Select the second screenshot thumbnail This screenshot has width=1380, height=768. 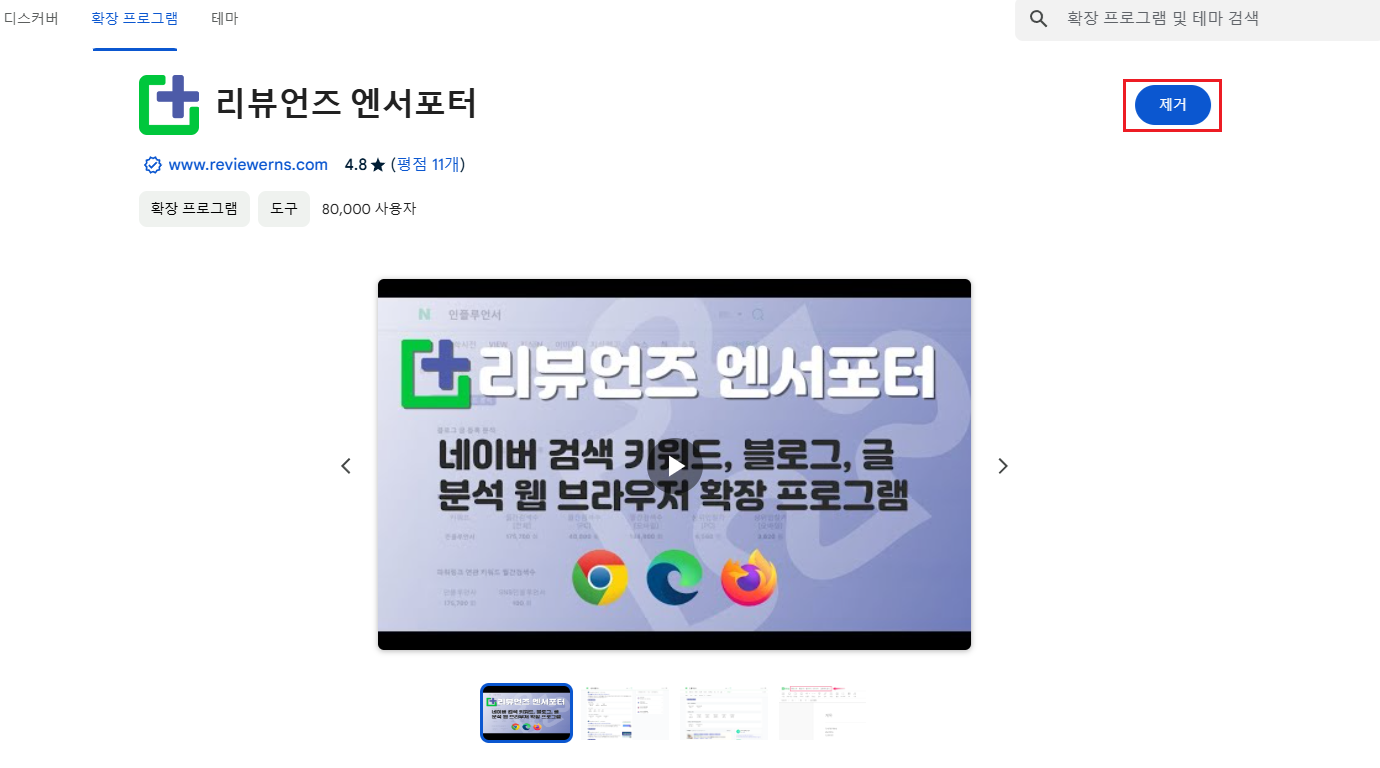[626, 713]
